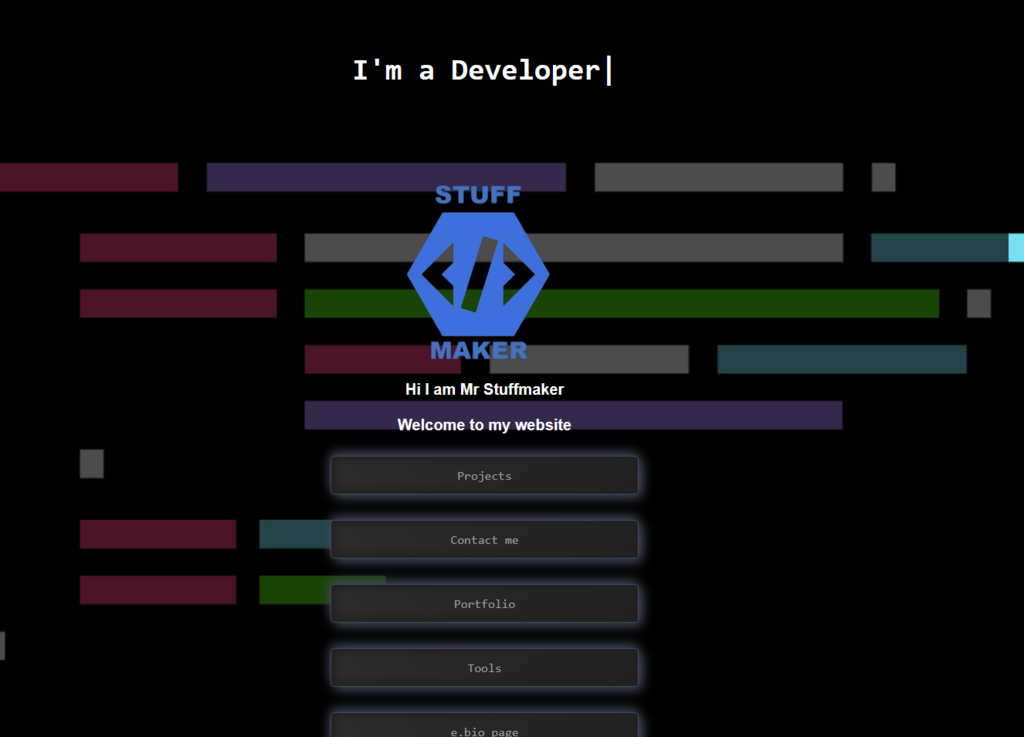Viewport: 1024px width, 737px height.
Task: Click the STUFF text above the hexagon
Action: coord(478,195)
